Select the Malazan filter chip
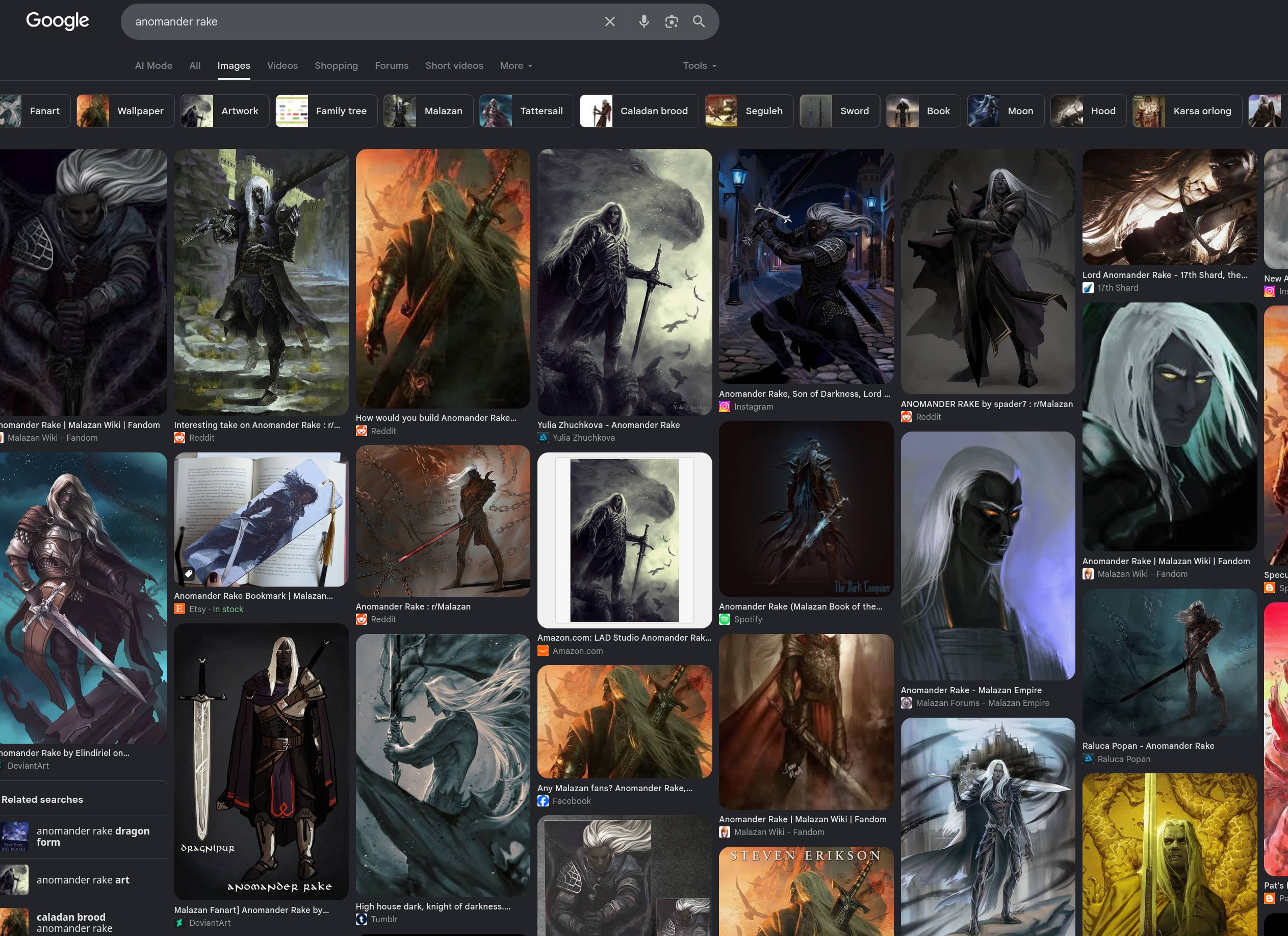 coord(428,111)
